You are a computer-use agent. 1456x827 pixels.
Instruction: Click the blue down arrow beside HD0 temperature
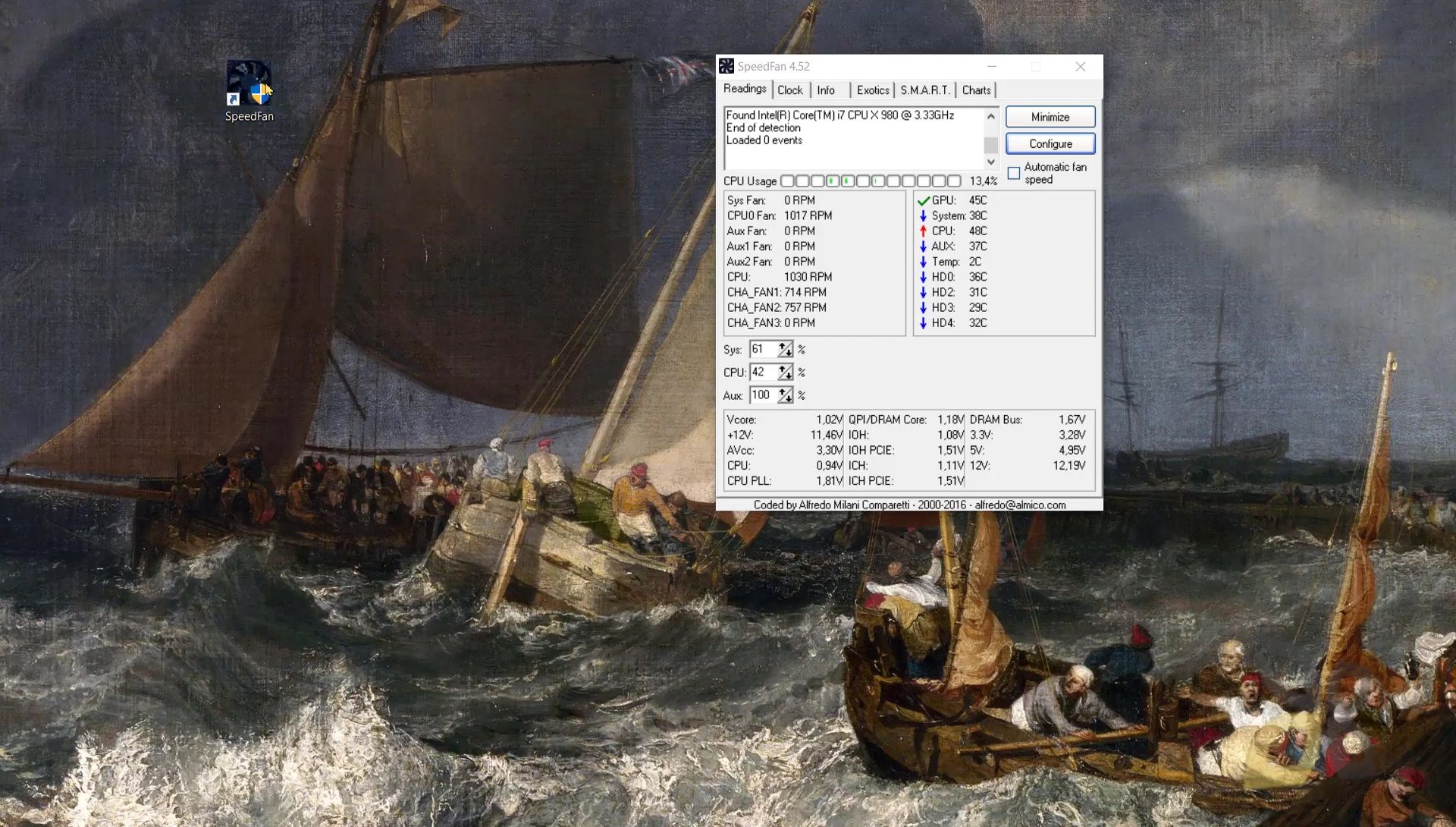coord(924,277)
